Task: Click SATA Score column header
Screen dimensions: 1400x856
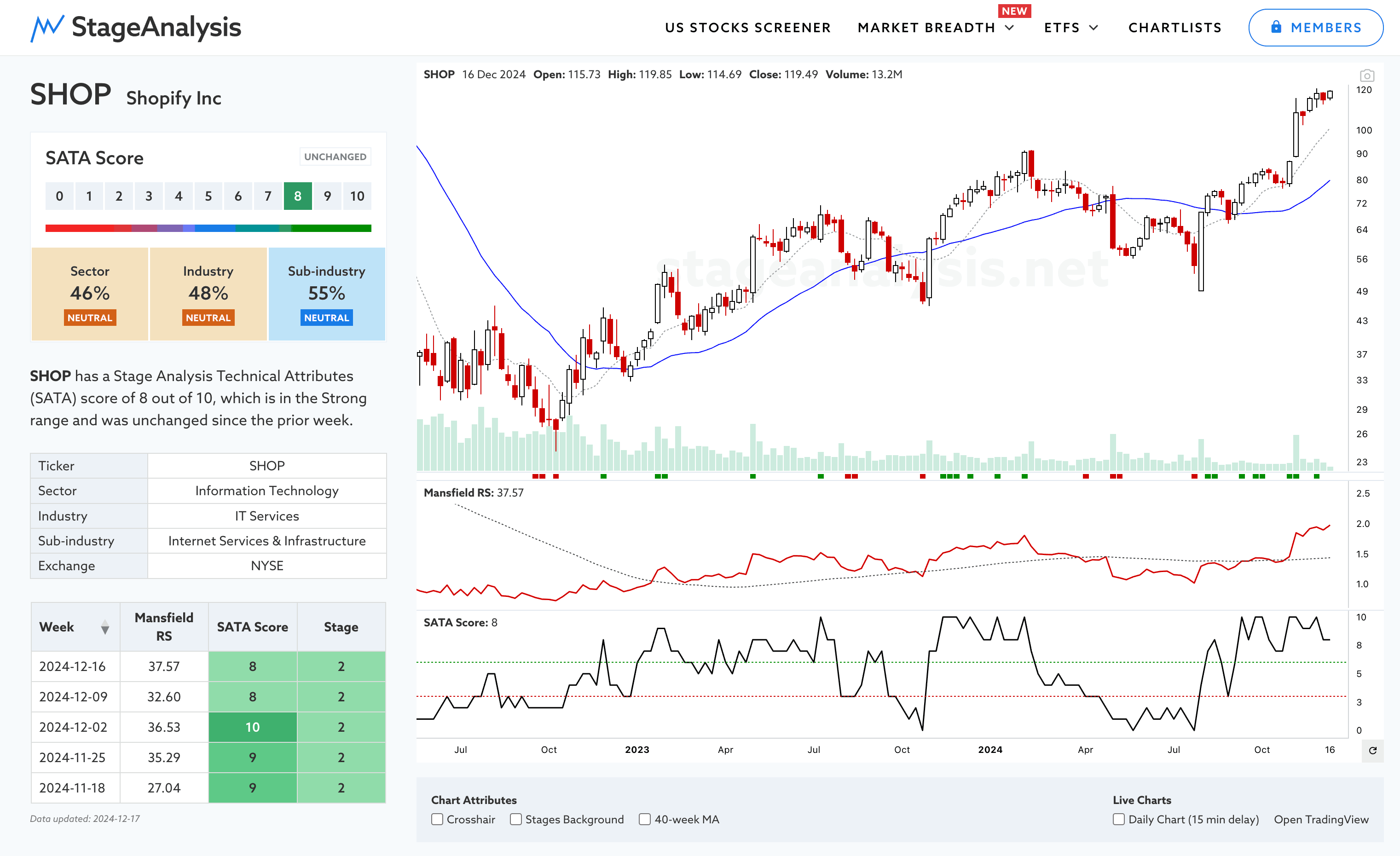Action: 252,627
